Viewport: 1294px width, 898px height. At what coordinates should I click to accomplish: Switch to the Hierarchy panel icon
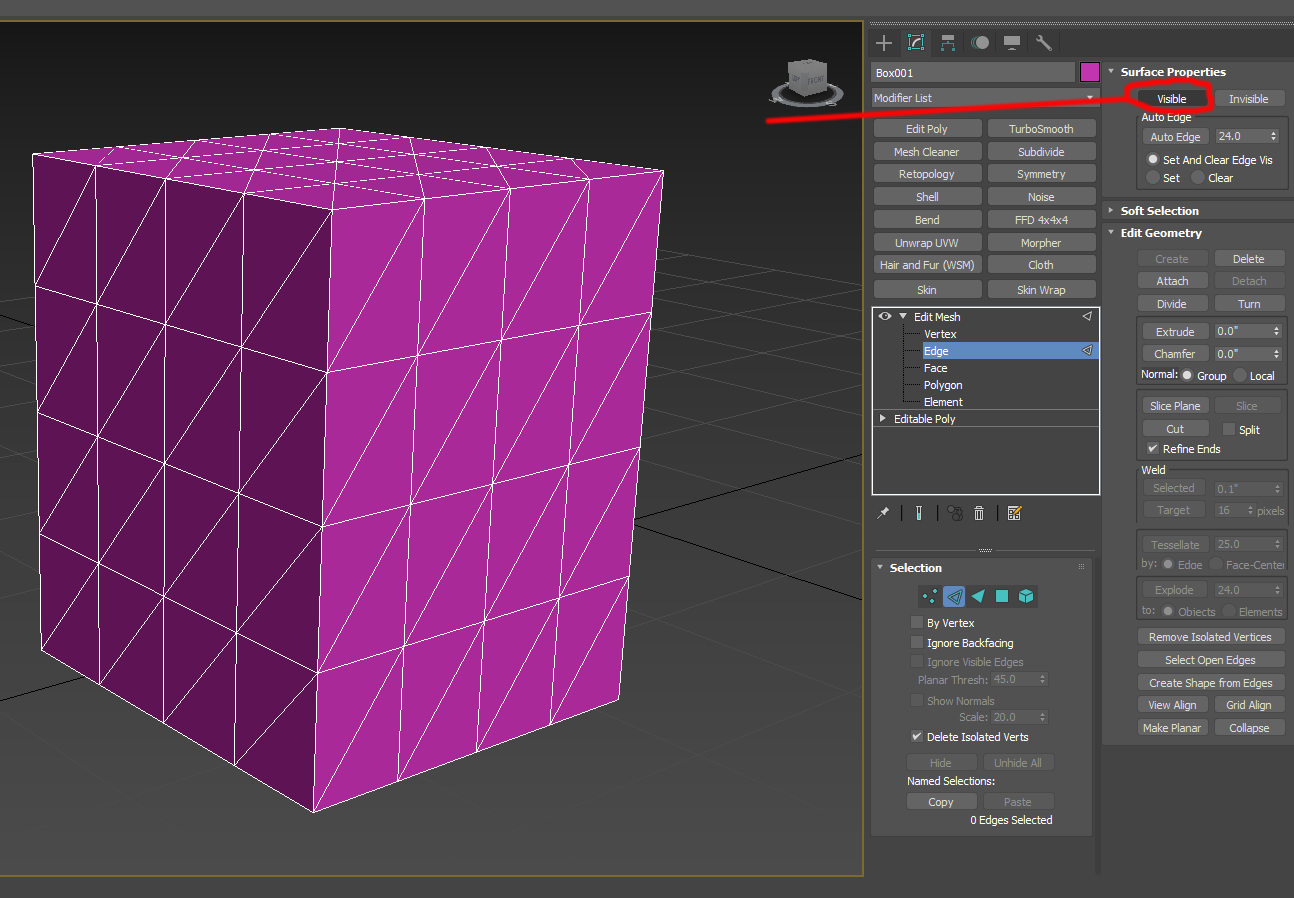(948, 42)
